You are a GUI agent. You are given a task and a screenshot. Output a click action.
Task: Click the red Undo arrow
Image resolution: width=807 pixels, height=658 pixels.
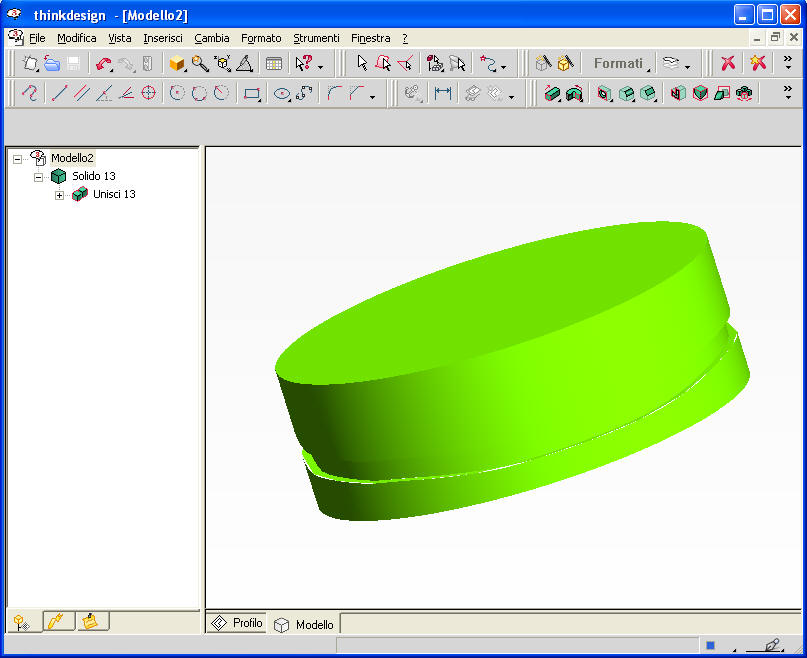[104, 63]
